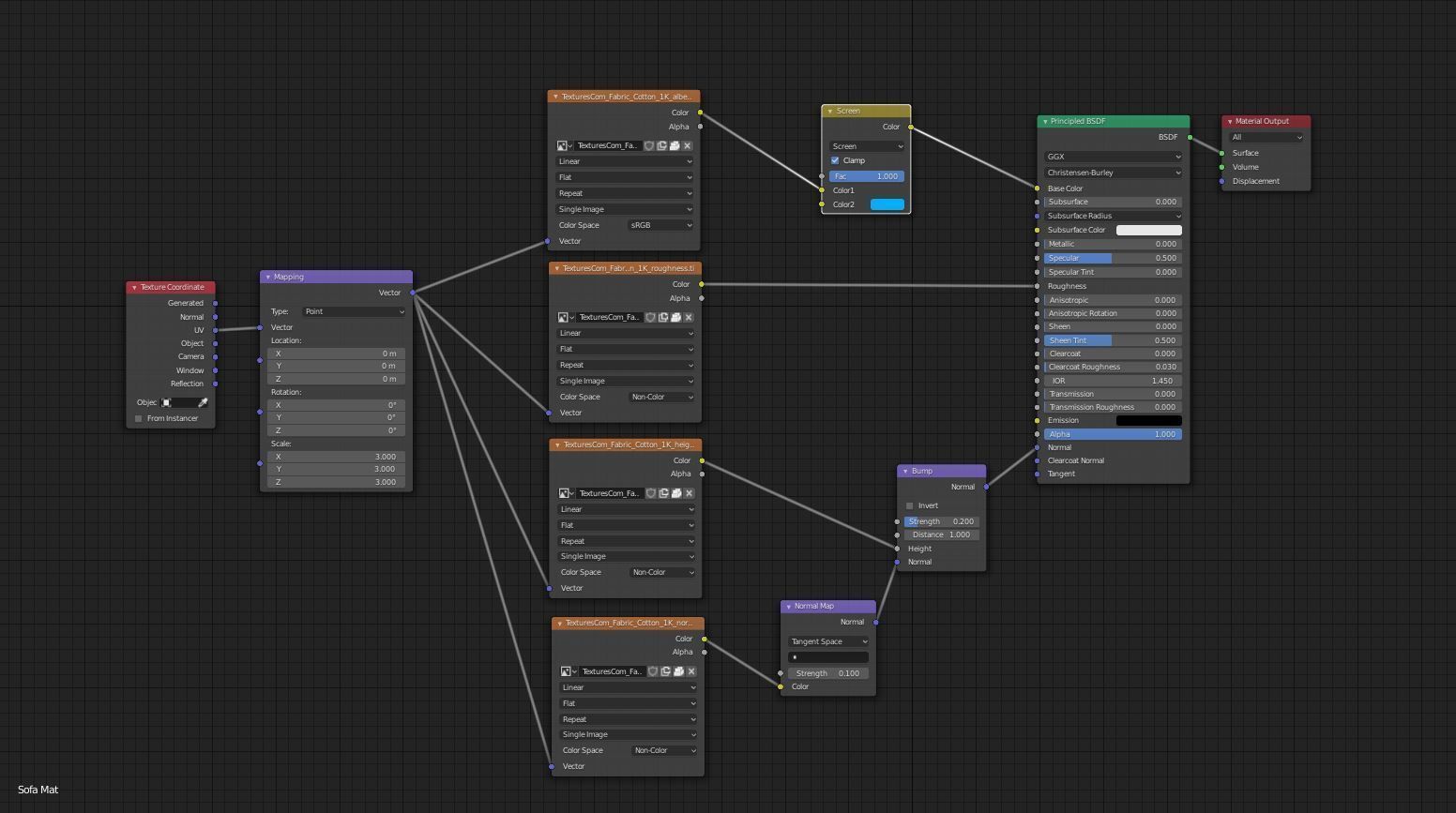Image resolution: width=1456 pixels, height=813 pixels.
Task: Collapse the Bump node
Action: [905, 472]
